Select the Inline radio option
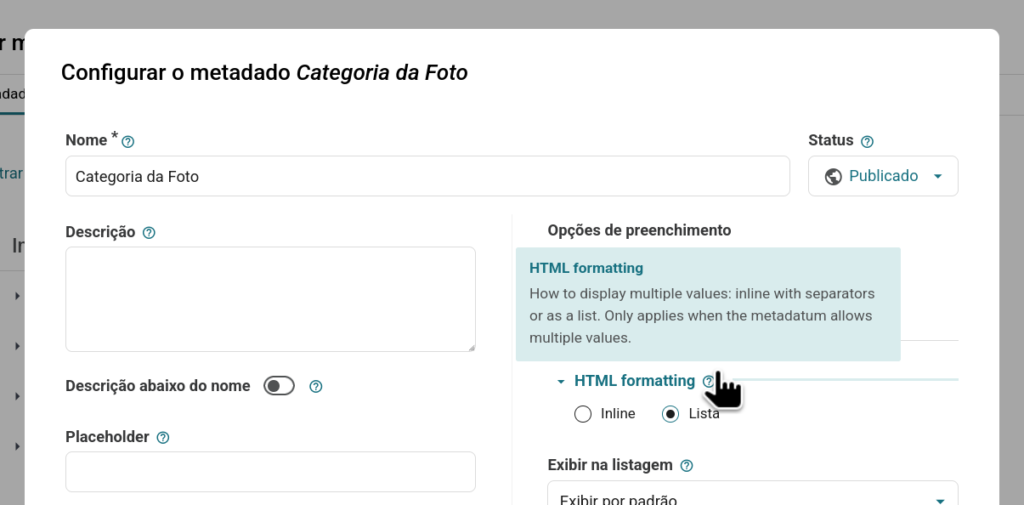Viewport: 1024px width, 505px height. point(583,414)
